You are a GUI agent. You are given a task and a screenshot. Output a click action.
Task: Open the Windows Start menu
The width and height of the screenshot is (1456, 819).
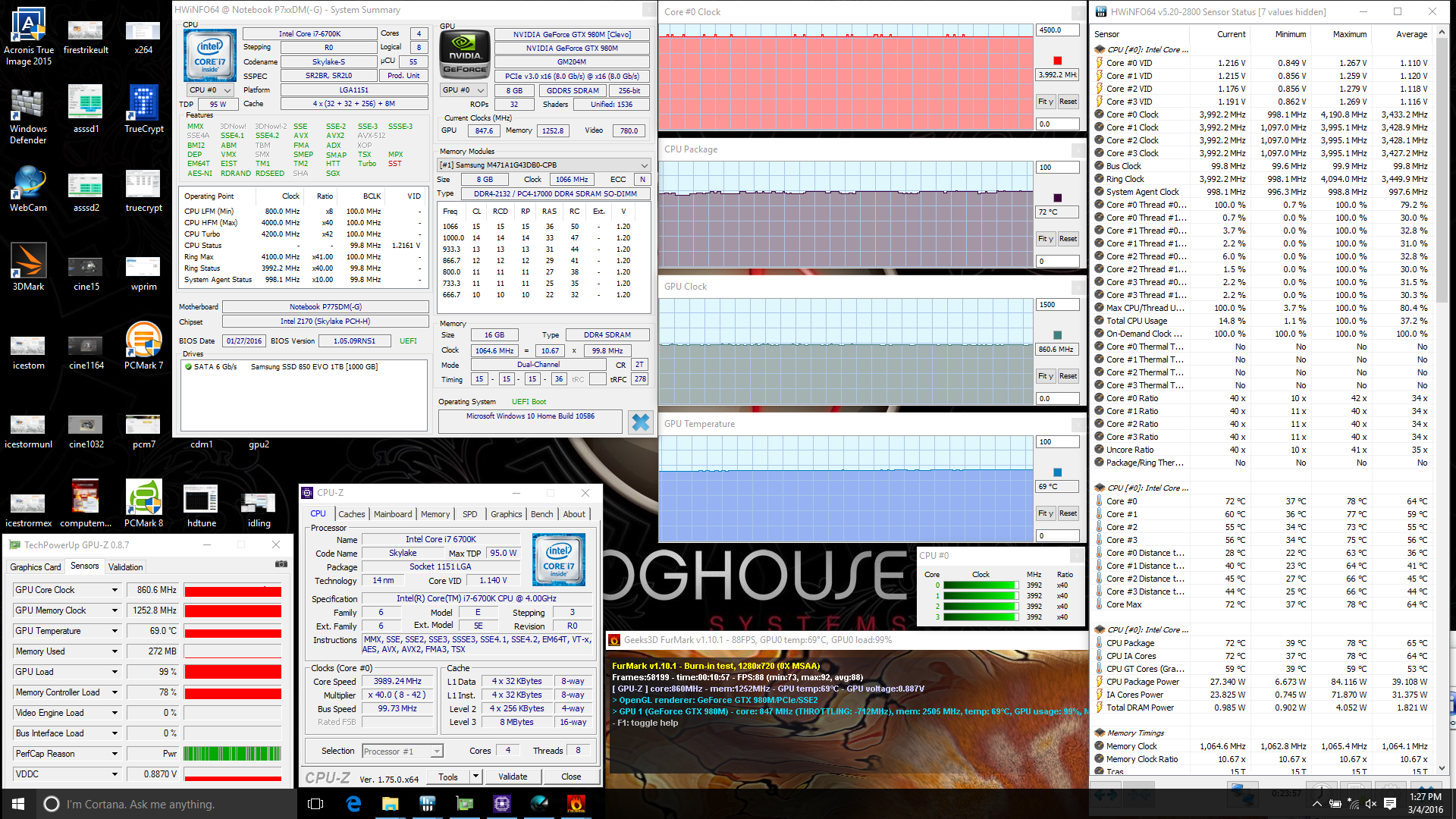click(18, 804)
